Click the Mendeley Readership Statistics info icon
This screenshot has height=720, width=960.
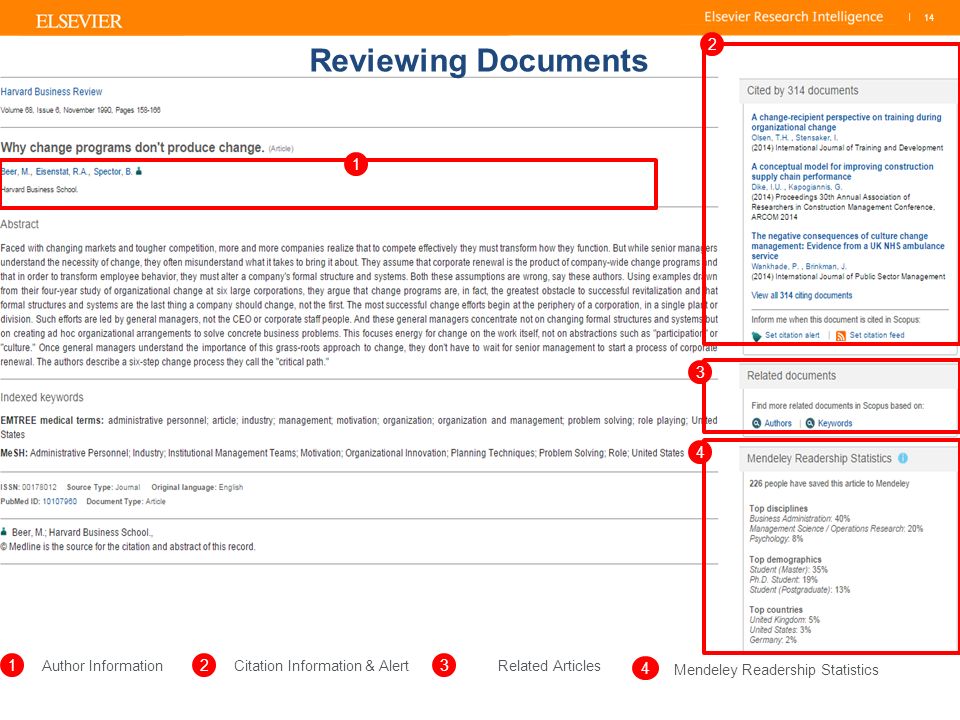pyautogui.click(x=903, y=458)
